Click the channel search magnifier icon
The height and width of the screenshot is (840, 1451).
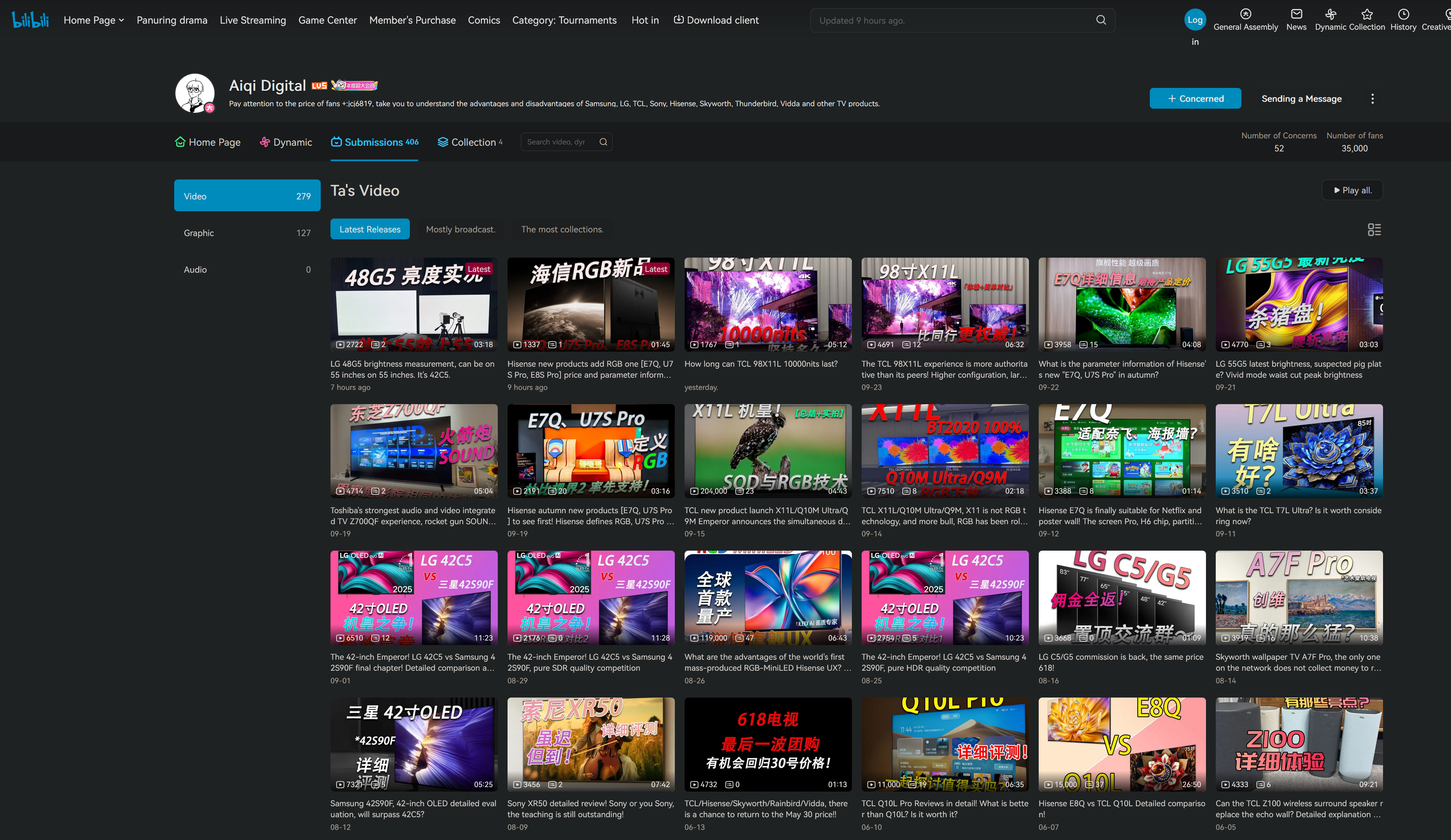click(603, 142)
